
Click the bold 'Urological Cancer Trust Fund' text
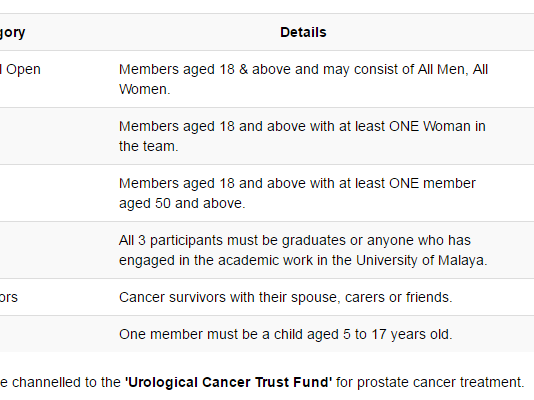click(x=229, y=382)
